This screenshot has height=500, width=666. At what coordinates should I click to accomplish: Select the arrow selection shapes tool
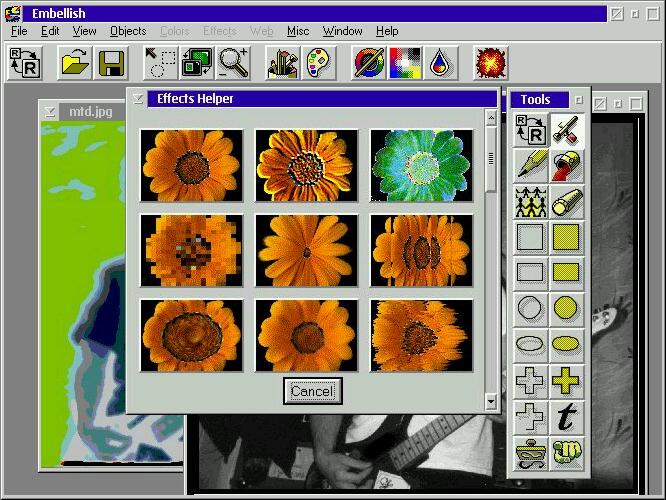(161, 63)
